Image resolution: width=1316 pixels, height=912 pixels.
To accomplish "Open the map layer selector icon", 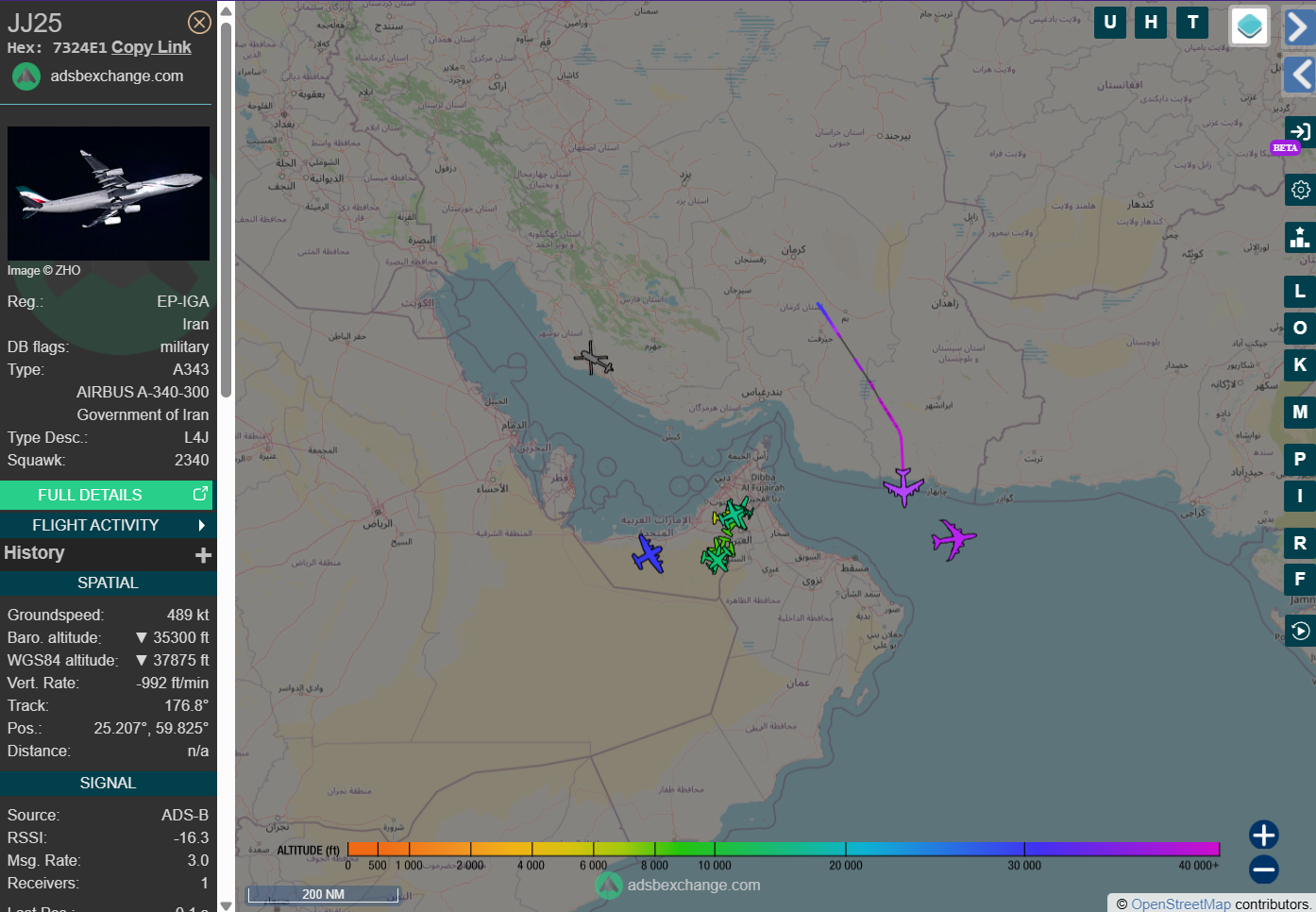I will coord(1249,26).
